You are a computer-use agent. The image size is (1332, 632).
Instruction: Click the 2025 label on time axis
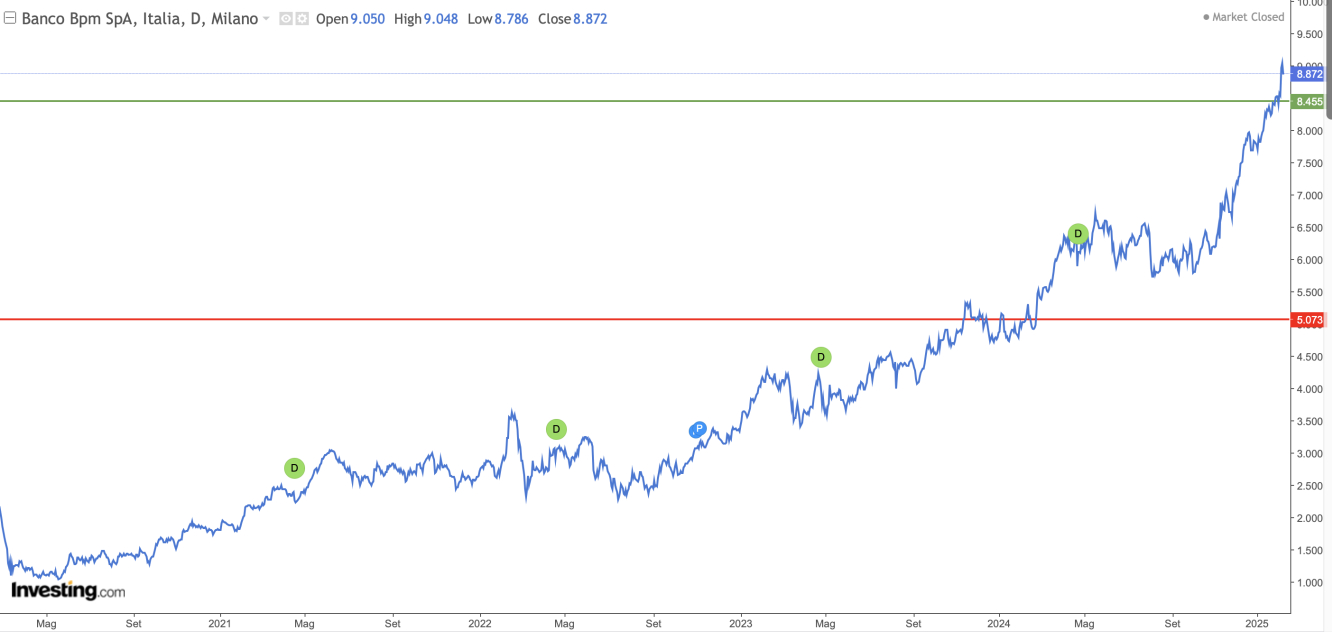pos(1258,623)
